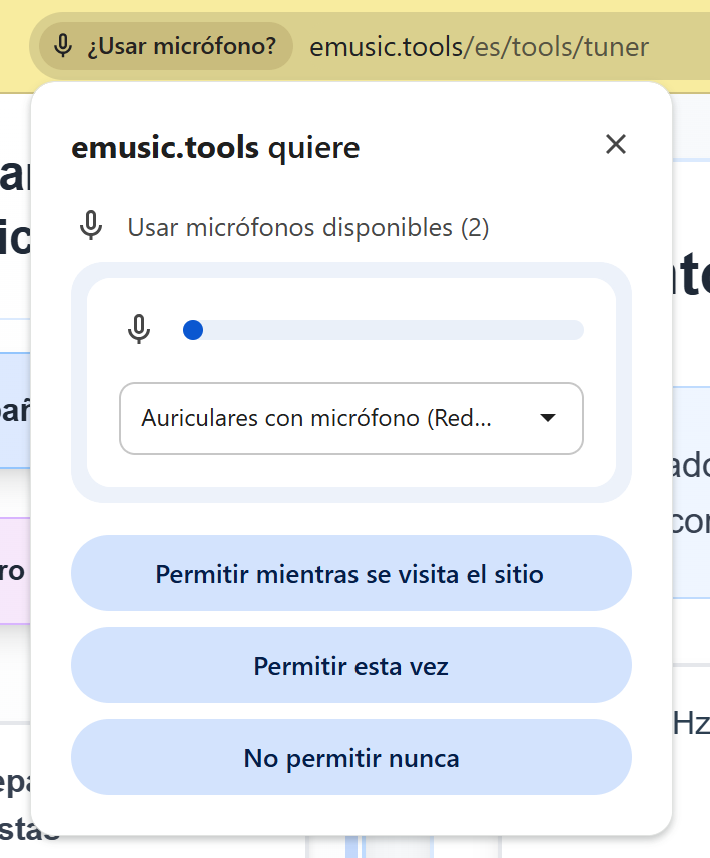Image resolution: width=710 pixels, height=858 pixels.
Task: Click the blue handle on the input level slider
Action: tap(192, 329)
